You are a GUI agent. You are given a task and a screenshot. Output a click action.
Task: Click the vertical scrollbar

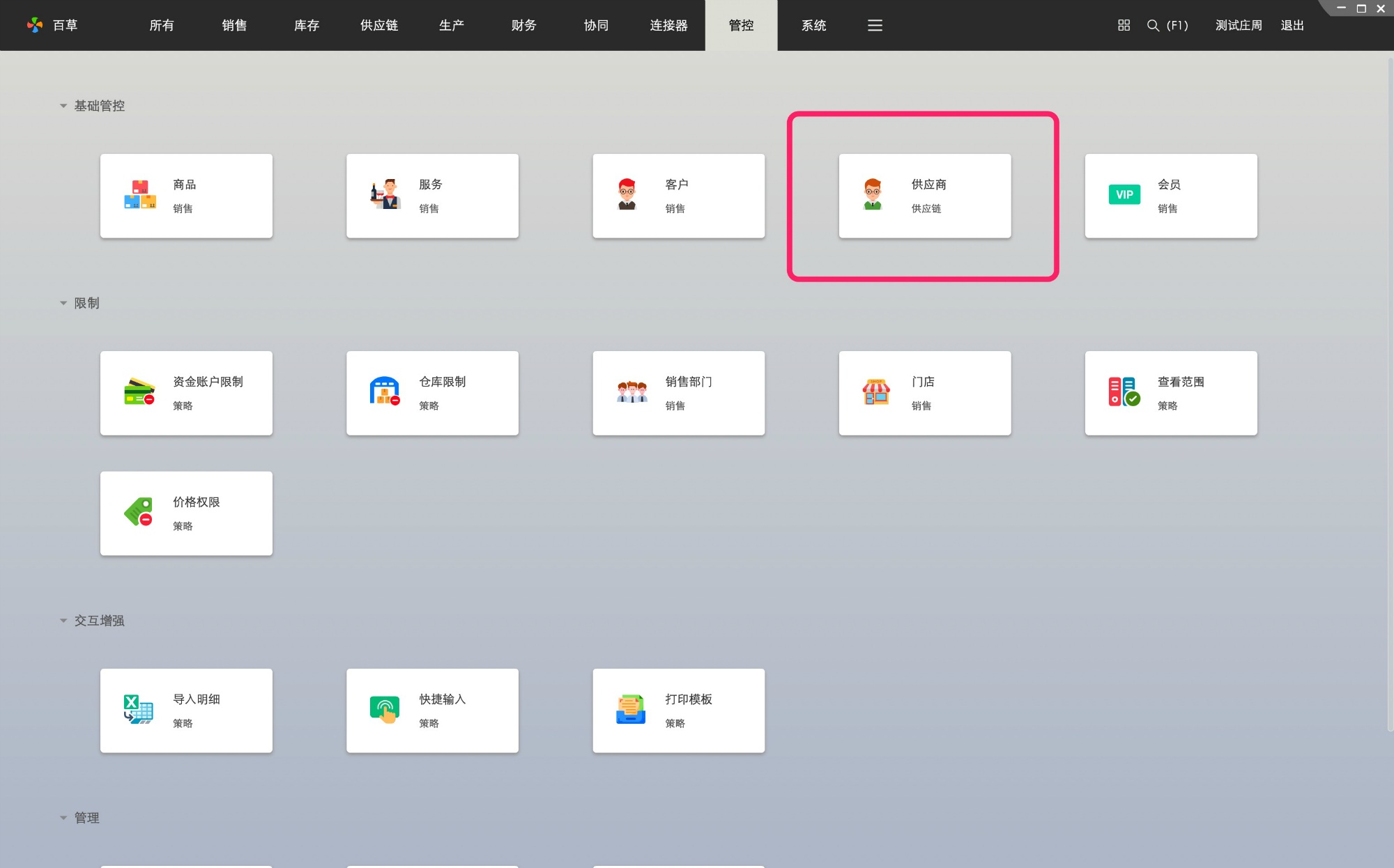pyautogui.click(x=1390, y=394)
